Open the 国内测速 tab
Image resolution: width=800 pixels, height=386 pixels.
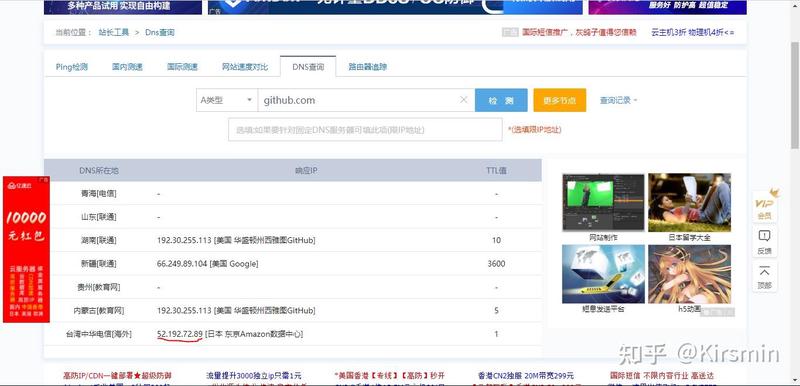[127, 67]
